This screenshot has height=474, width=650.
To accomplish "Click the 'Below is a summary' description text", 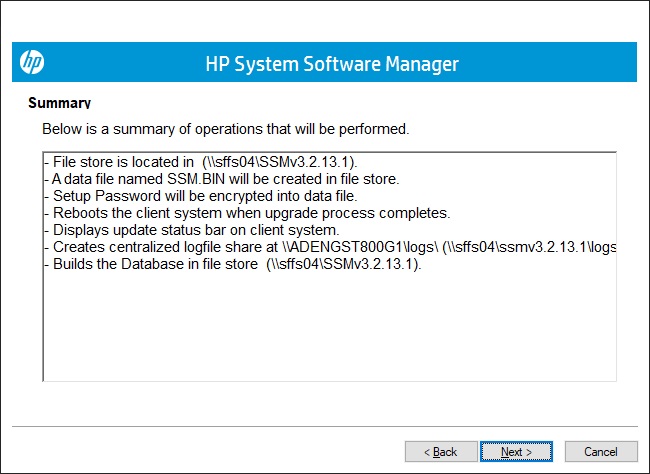I will coord(225,129).
